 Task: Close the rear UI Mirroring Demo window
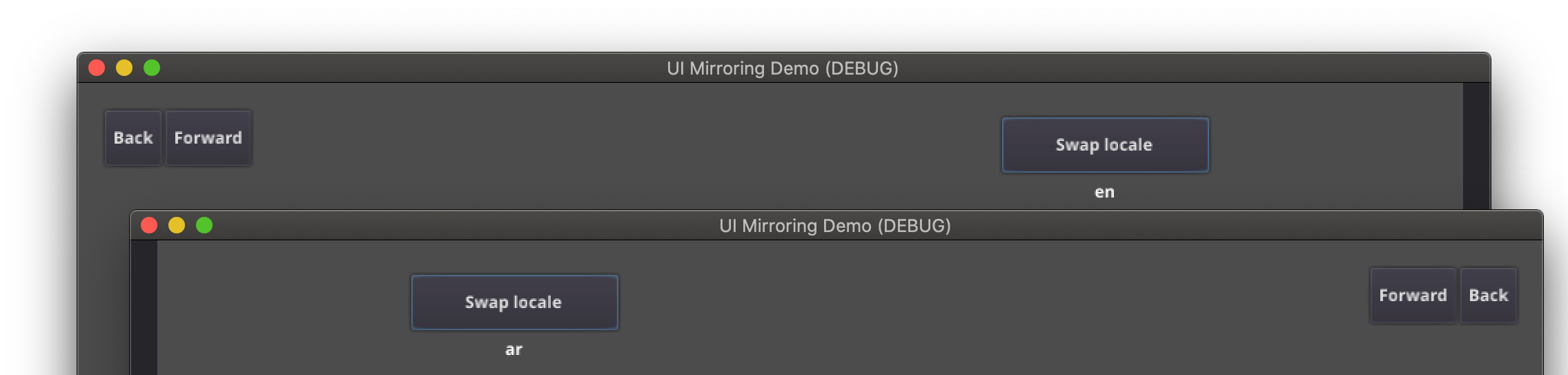[97, 68]
